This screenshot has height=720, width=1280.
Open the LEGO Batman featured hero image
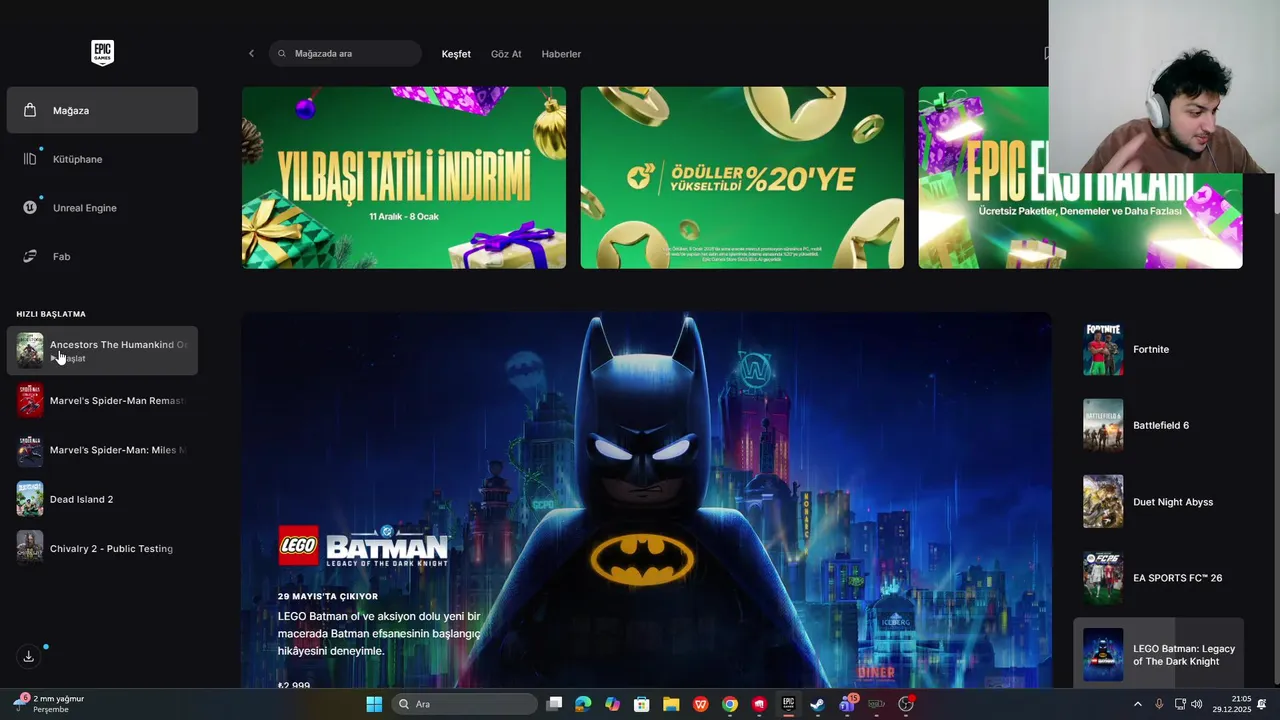[646, 500]
